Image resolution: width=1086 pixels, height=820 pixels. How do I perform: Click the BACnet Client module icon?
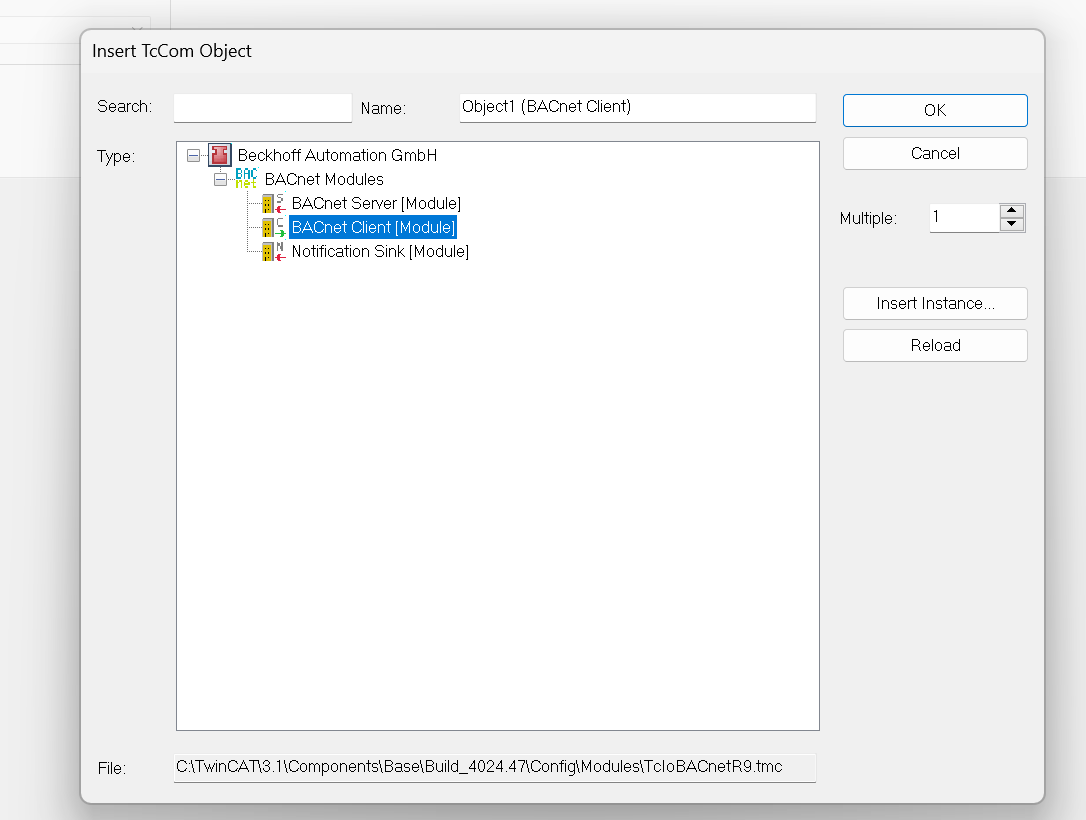(x=274, y=227)
